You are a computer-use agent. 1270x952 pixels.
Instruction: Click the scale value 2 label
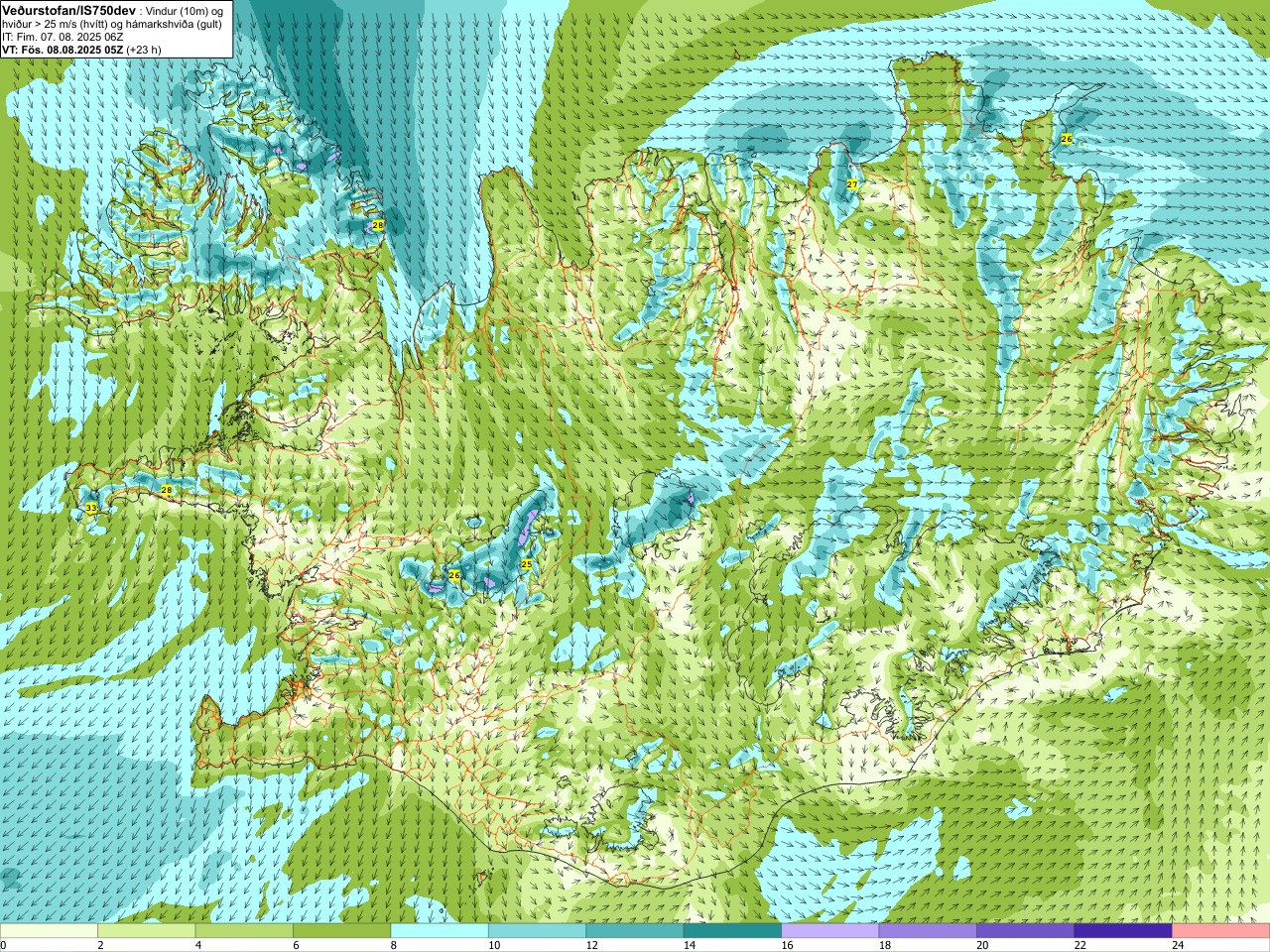click(x=101, y=945)
